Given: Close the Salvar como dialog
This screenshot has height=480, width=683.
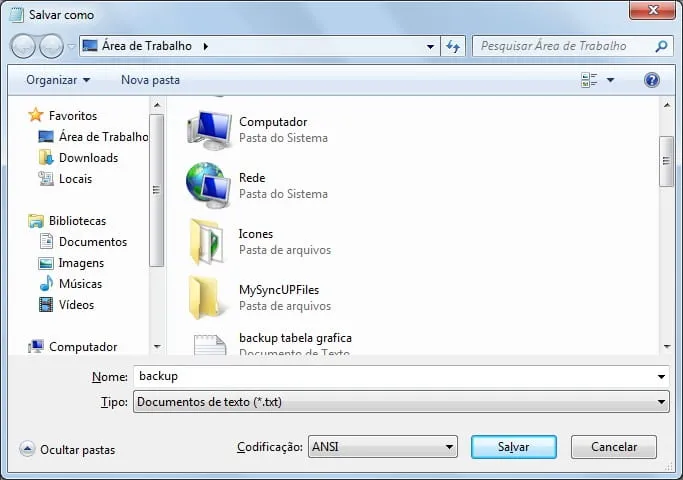Looking at the screenshot, I should point(652,10).
